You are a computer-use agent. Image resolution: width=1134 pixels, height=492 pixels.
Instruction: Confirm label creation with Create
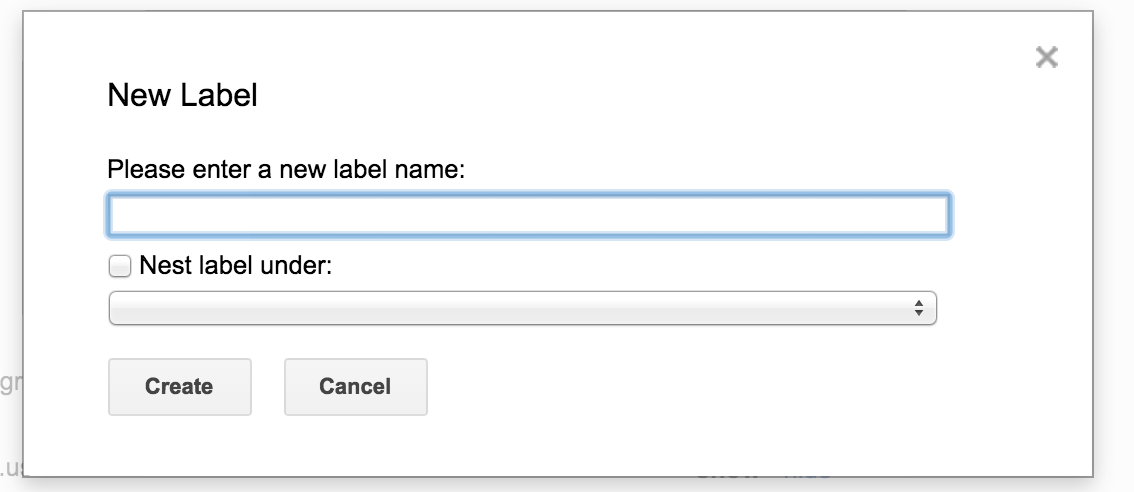[179, 387]
